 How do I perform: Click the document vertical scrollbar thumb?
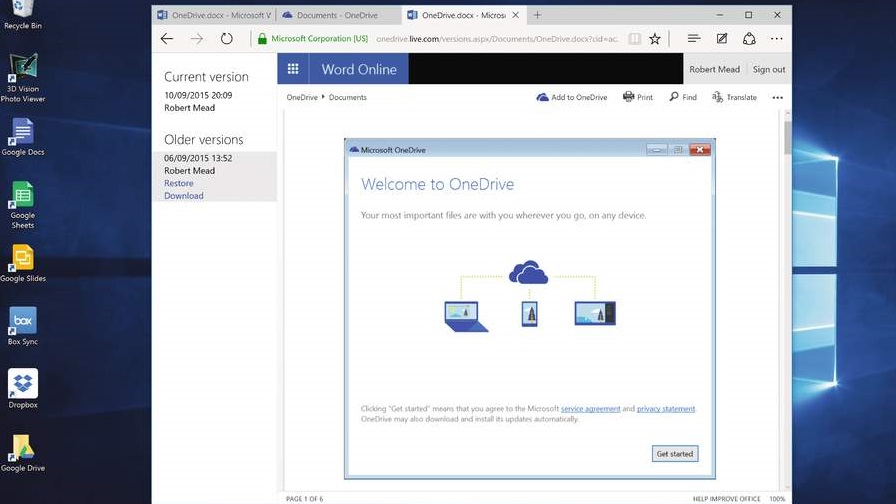787,137
